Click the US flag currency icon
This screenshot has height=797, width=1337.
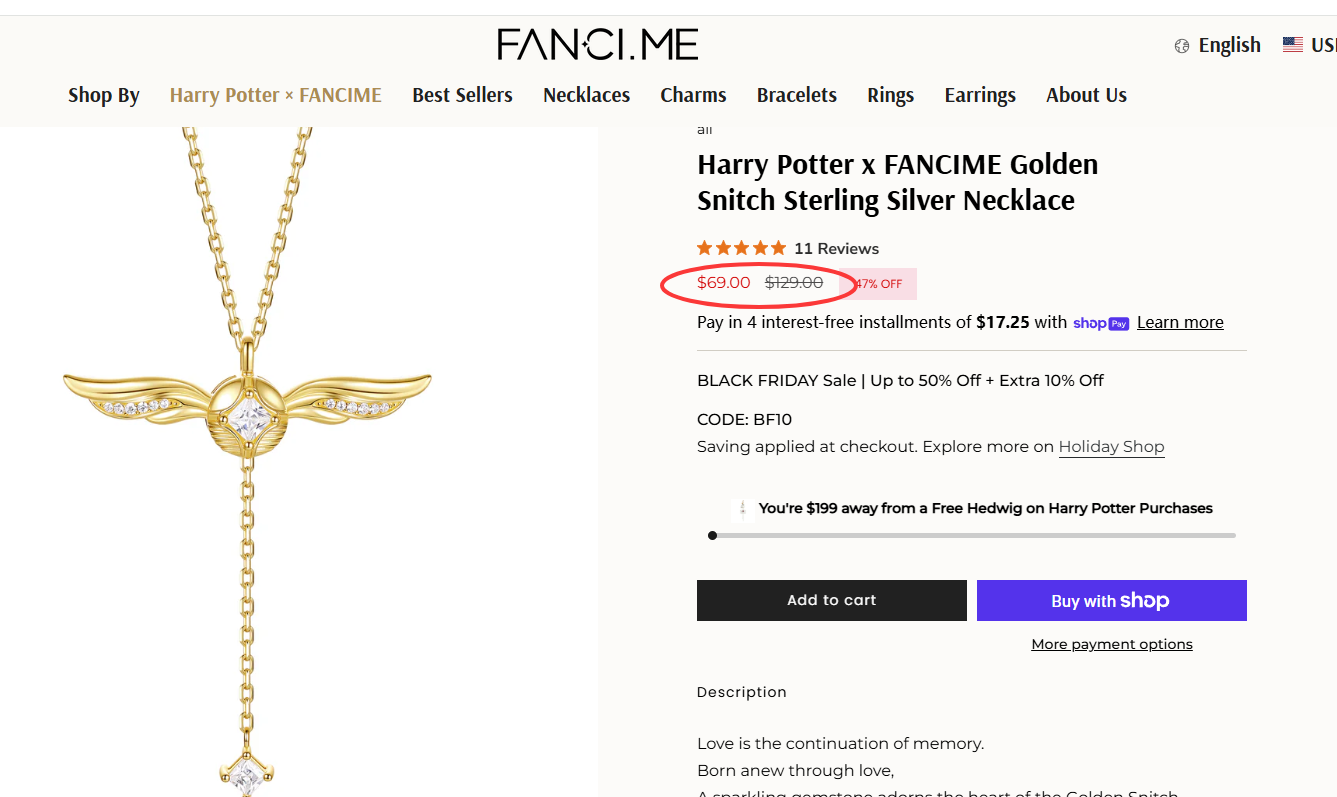1293,45
